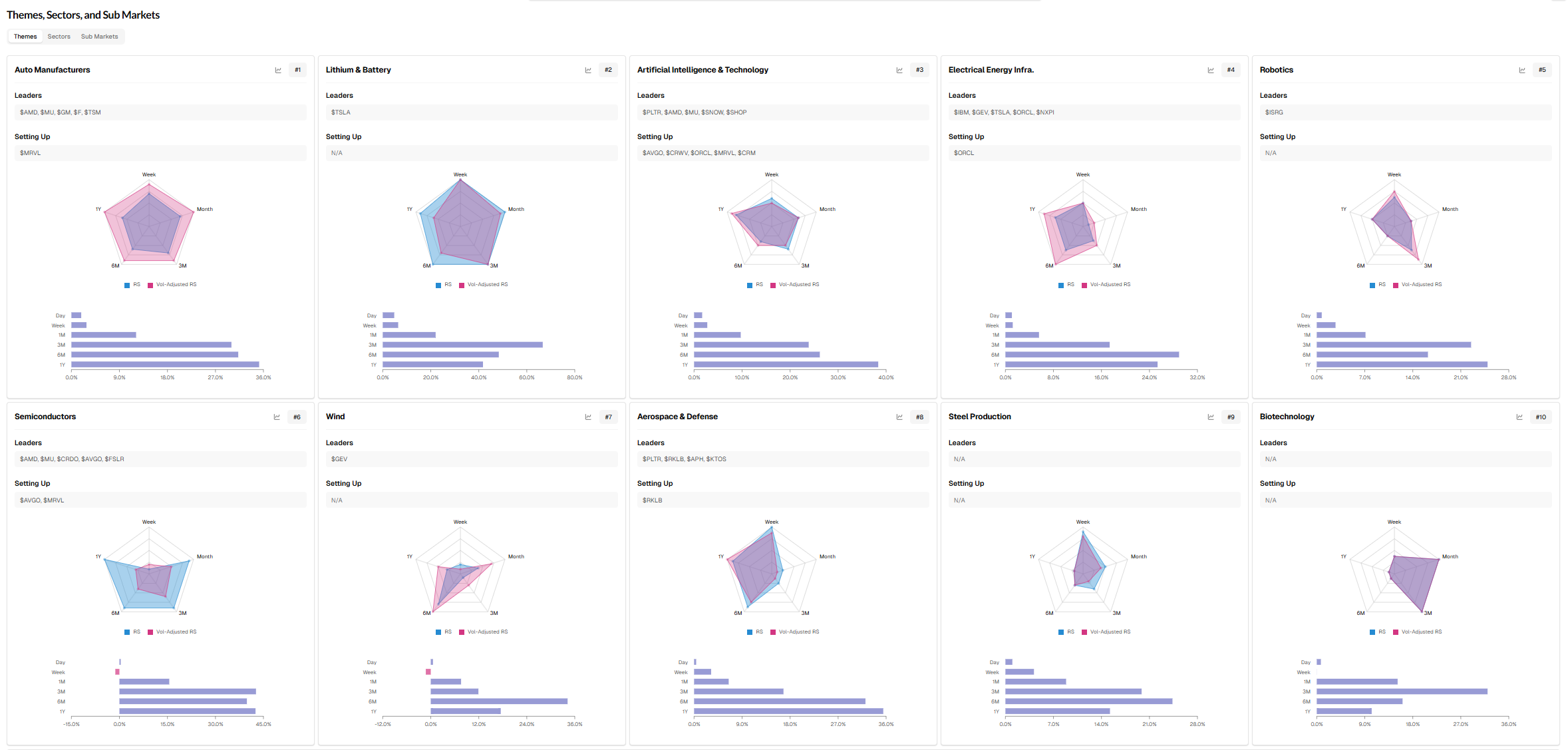This screenshot has height=750, width=1568.
Task: Open chart icon for Lithium & Battery
Action: click(x=588, y=70)
